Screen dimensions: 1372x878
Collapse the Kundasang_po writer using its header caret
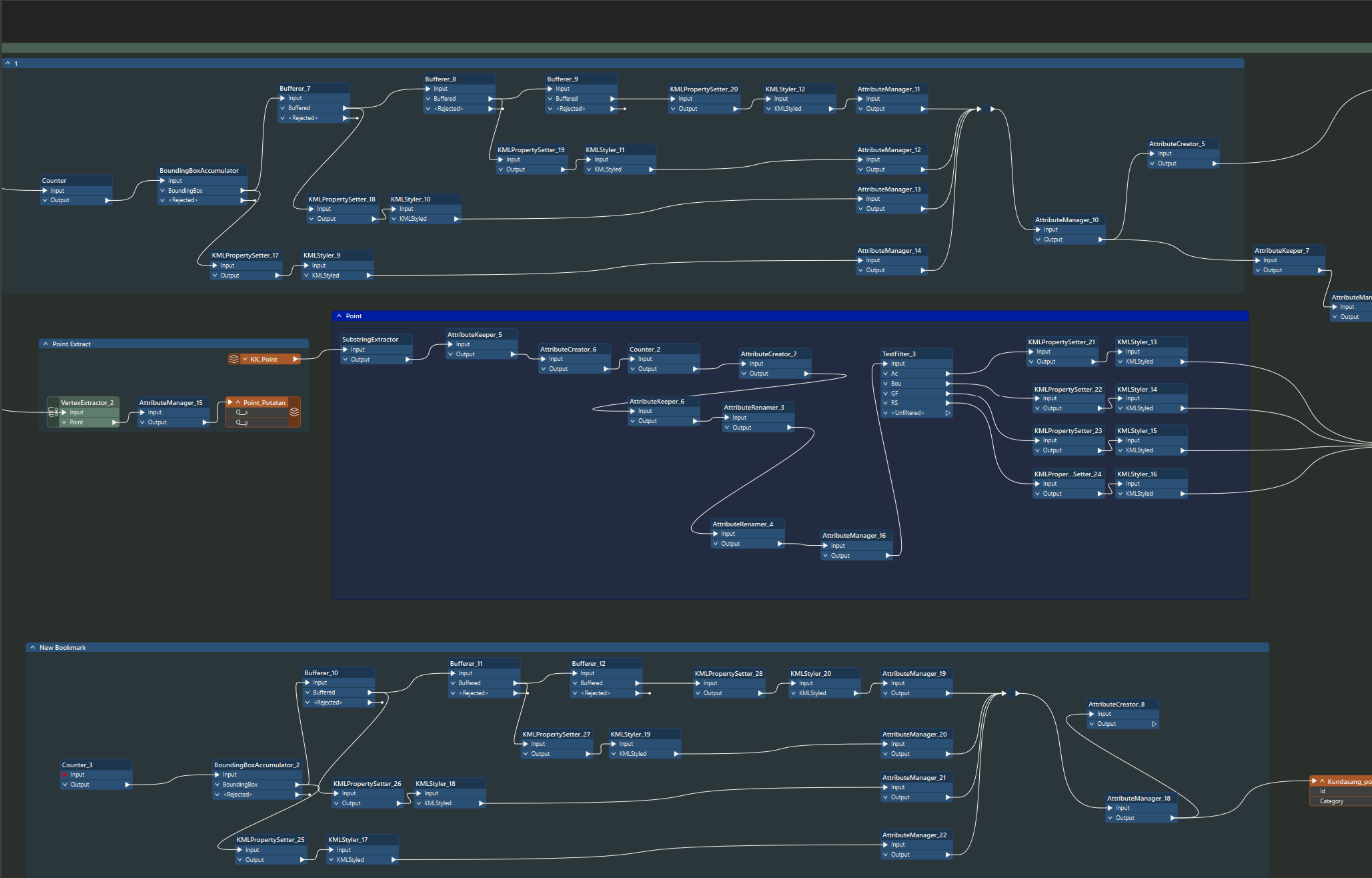click(1321, 781)
